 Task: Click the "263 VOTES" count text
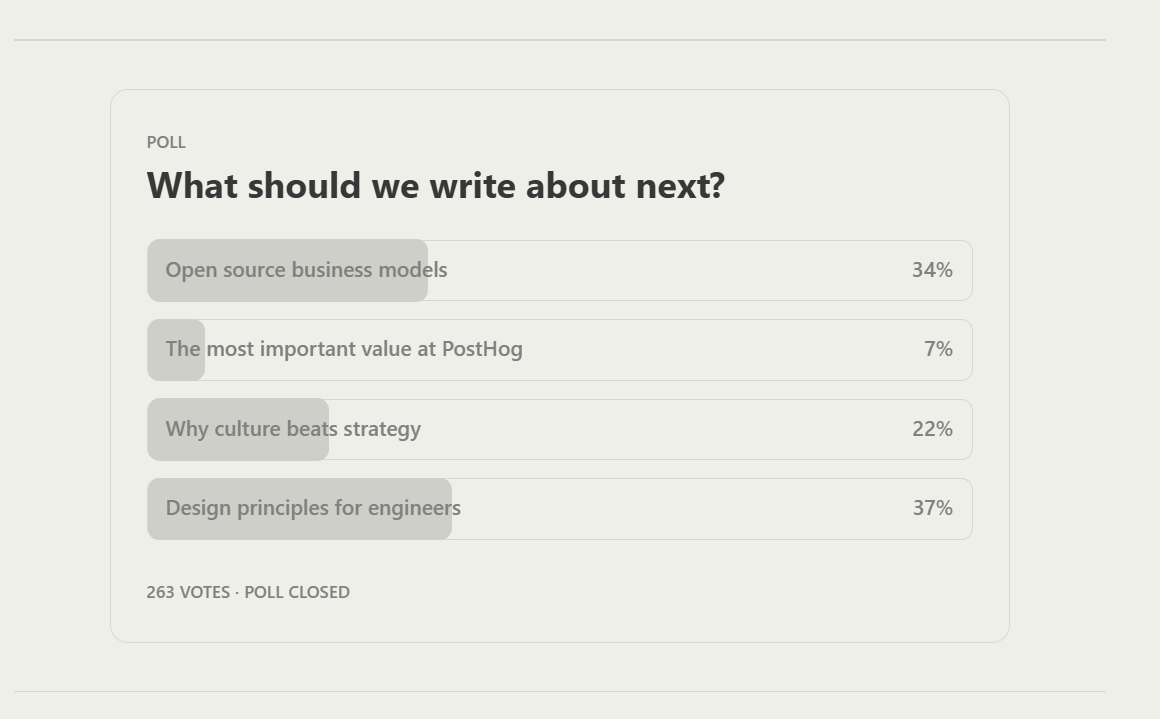pos(186,592)
